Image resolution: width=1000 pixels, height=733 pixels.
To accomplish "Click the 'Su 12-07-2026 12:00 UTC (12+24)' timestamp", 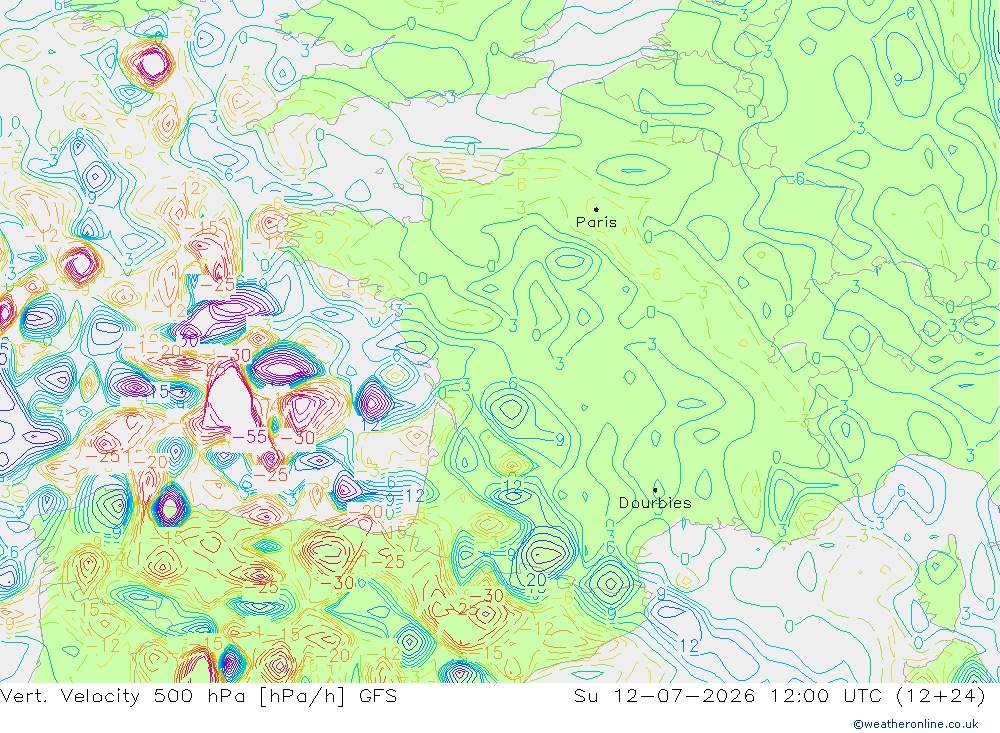I will click(x=779, y=695).
